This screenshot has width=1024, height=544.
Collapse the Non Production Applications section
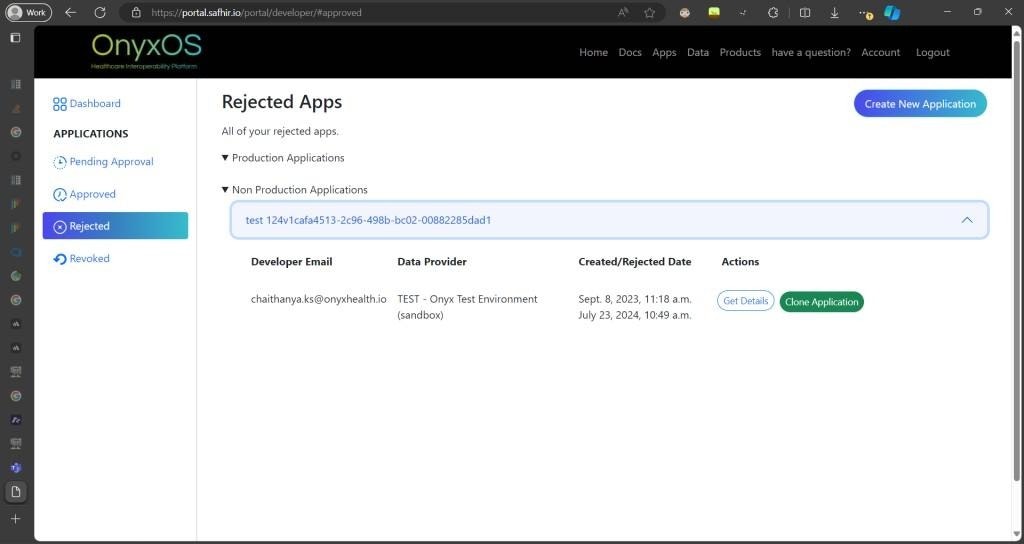(x=226, y=190)
